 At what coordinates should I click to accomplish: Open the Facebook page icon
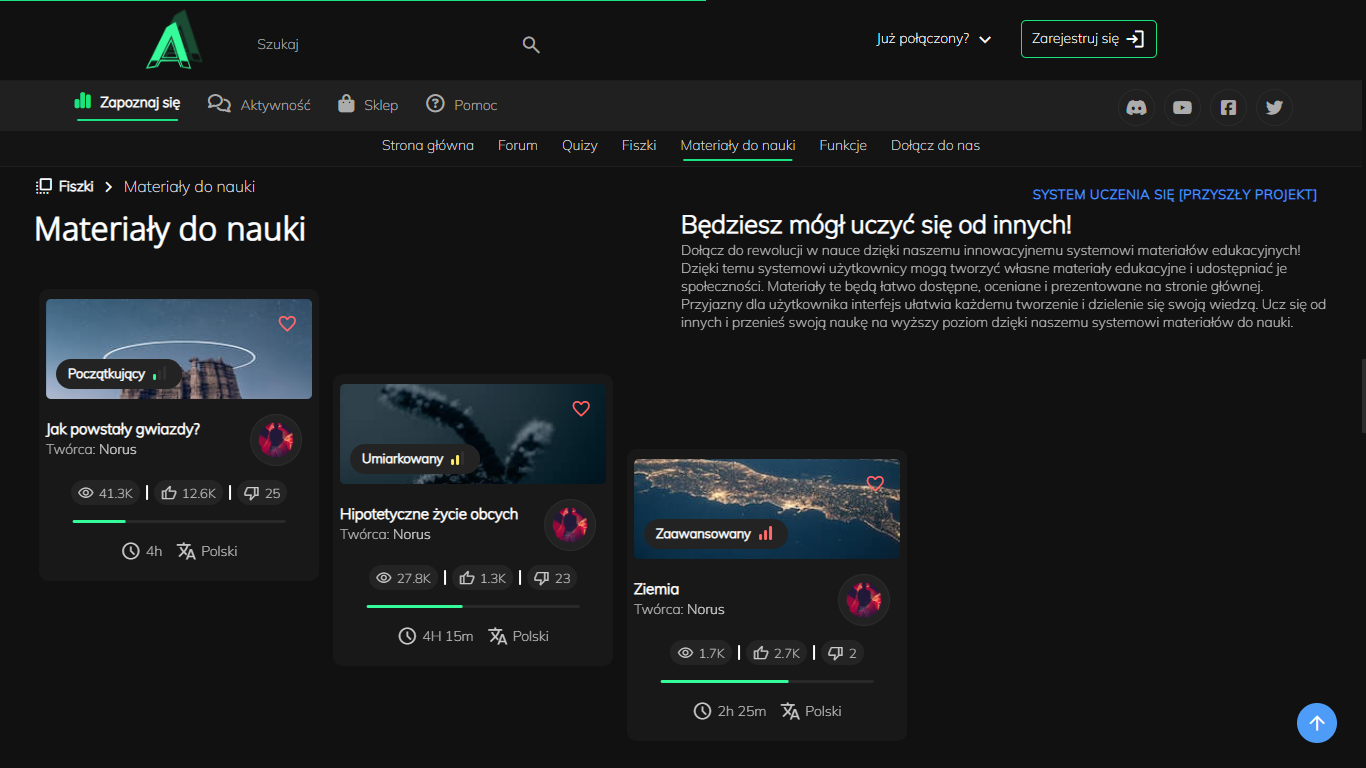pyautogui.click(x=1228, y=108)
